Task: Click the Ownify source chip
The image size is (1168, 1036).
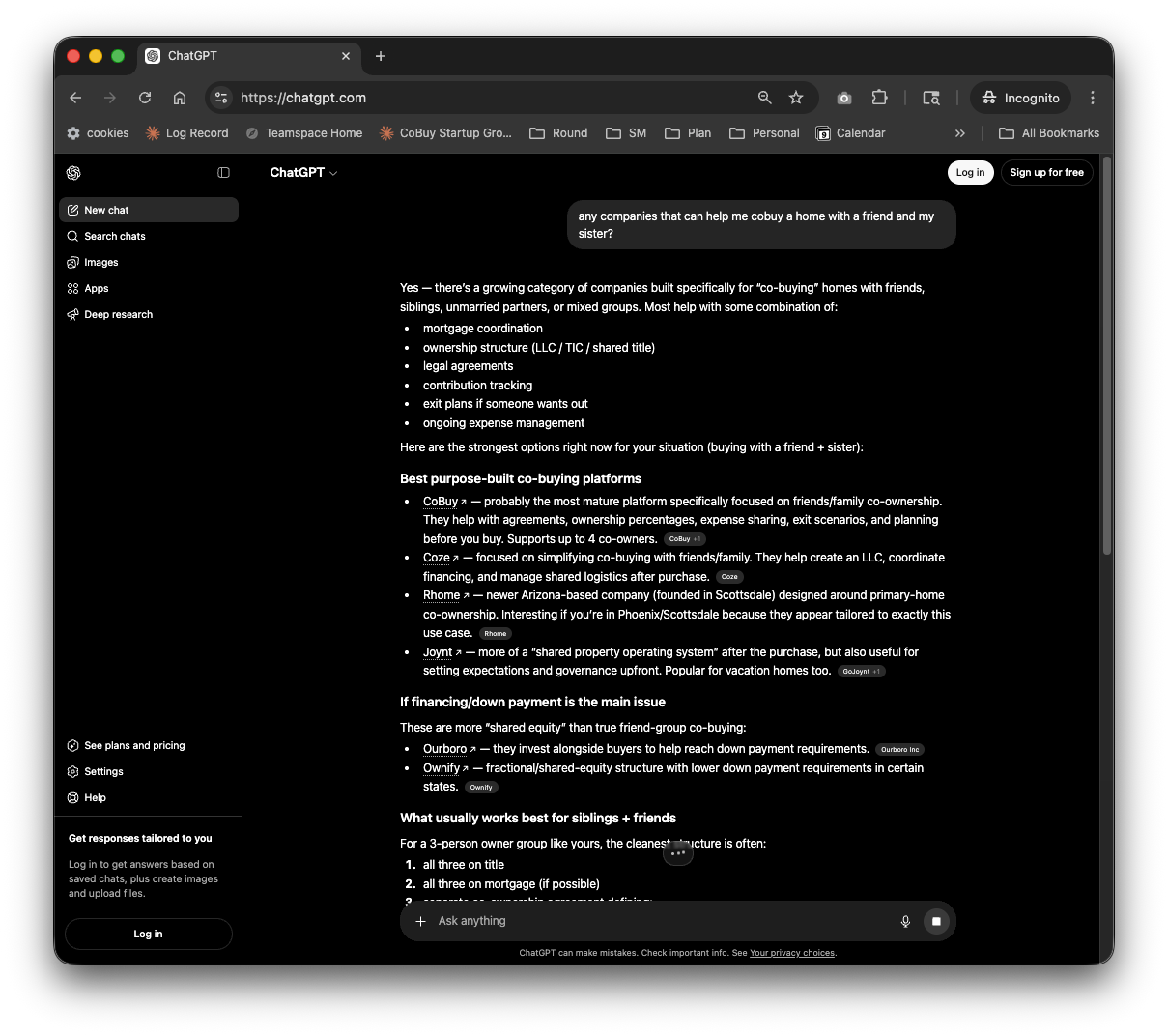Action: (x=481, y=788)
